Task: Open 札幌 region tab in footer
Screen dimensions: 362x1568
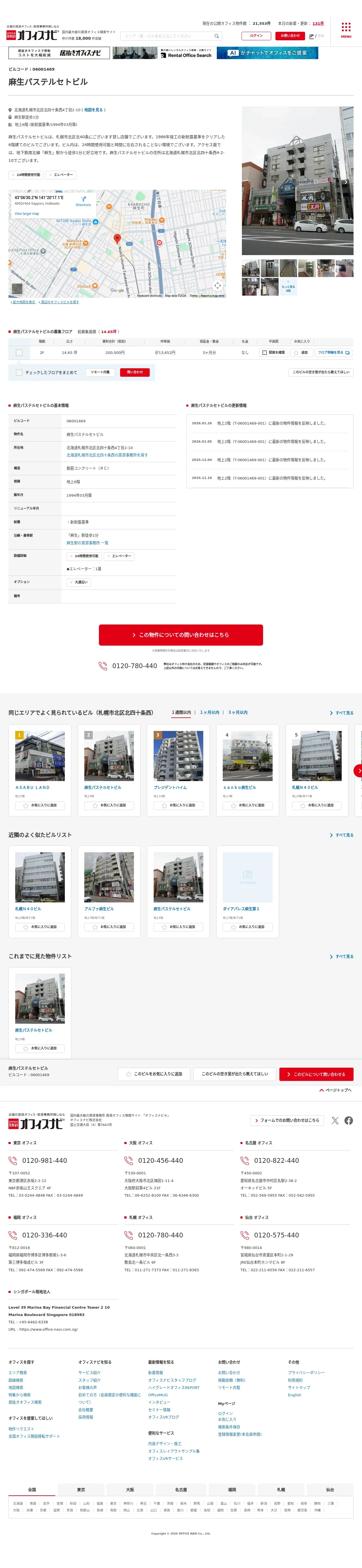Action: pyautogui.click(x=281, y=1489)
